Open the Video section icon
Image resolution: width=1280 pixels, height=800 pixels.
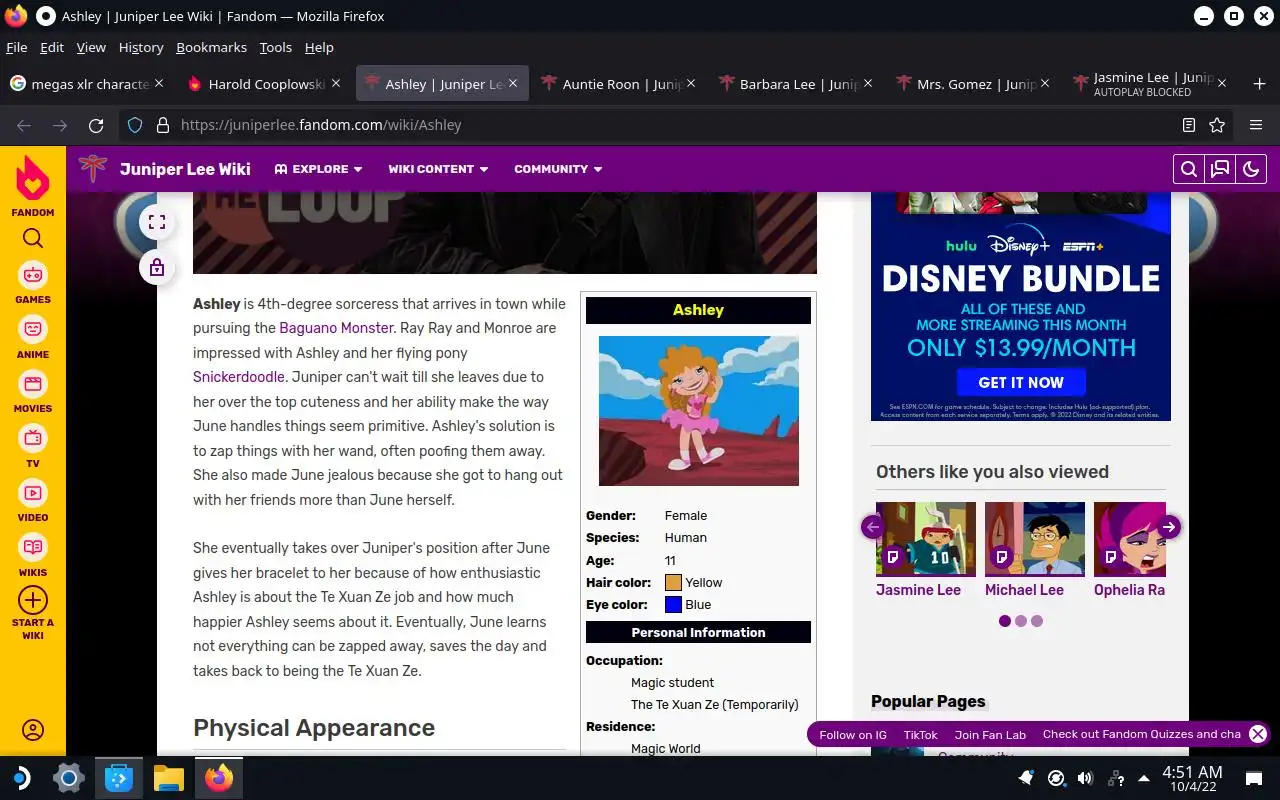(x=33, y=493)
